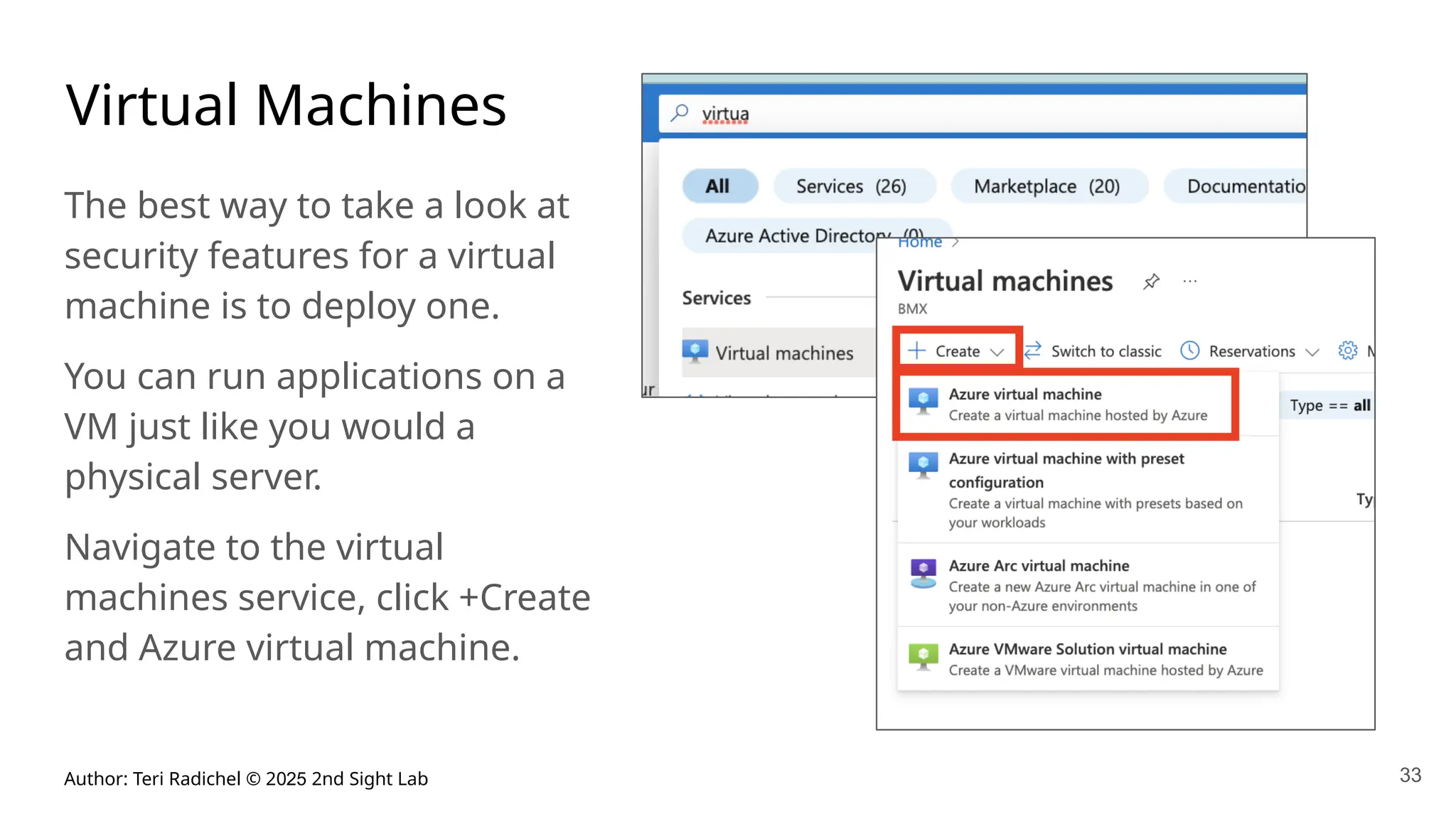Image resolution: width=1456 pixels, height=819 pixels.
Task: Click the Azure virtual machine monitor icon
Action: [924, 402]
